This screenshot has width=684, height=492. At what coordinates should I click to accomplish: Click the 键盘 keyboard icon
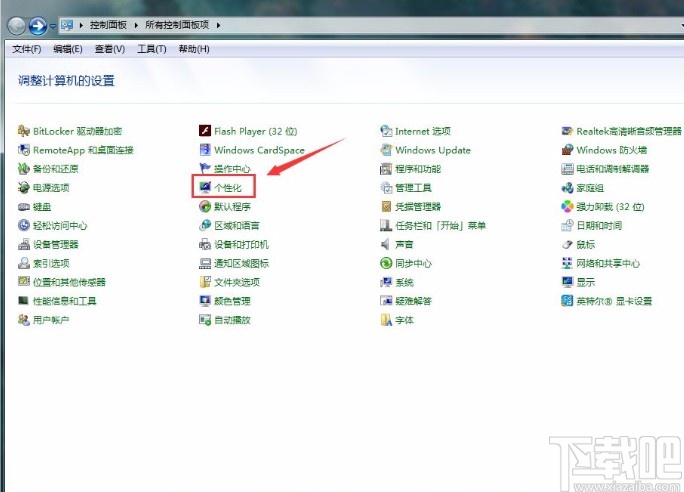point(24,207)
